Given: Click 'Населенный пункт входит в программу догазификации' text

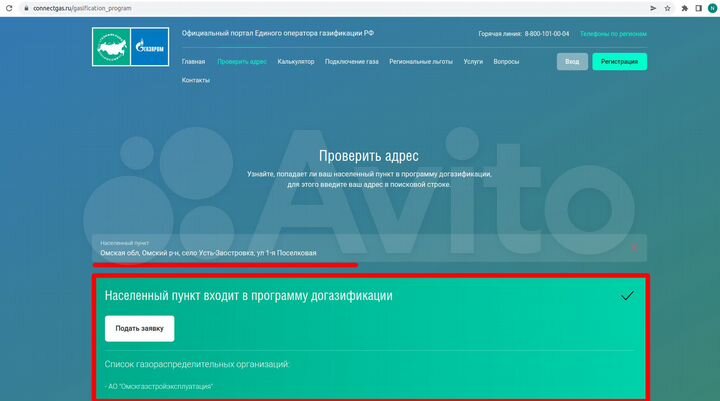Looking at the screenshot, I should pyautogui.click(x=248, y=296).
